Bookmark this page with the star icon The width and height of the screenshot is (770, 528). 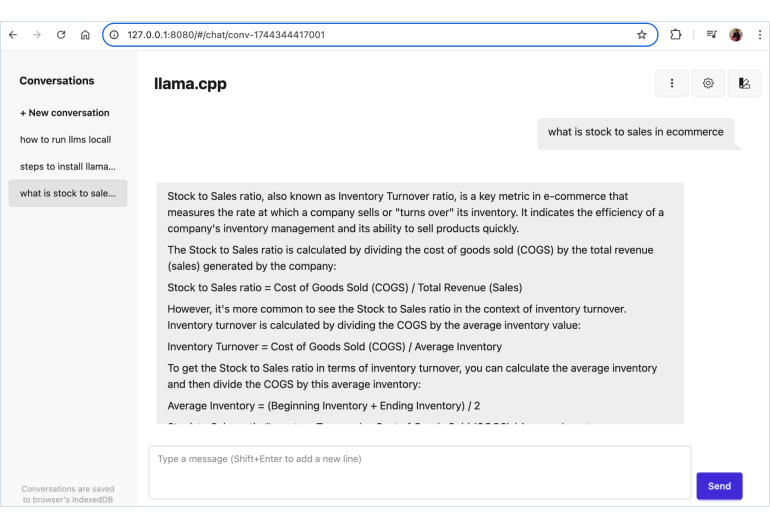[641, 35]
